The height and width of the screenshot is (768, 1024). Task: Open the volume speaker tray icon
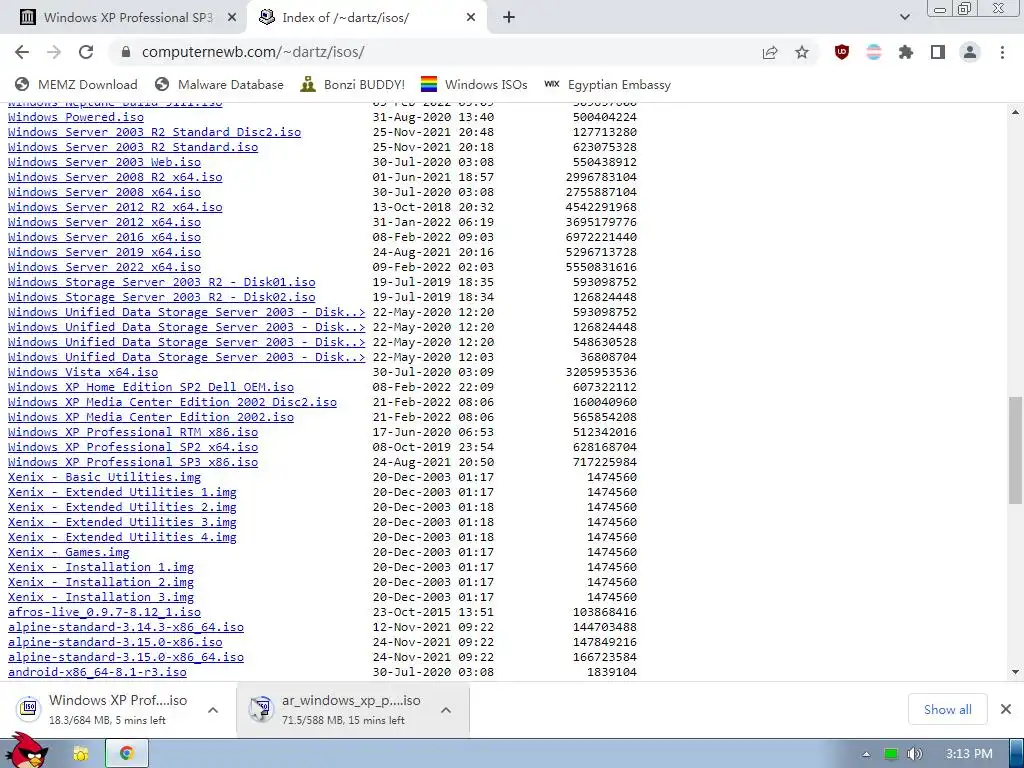[915, 754]
